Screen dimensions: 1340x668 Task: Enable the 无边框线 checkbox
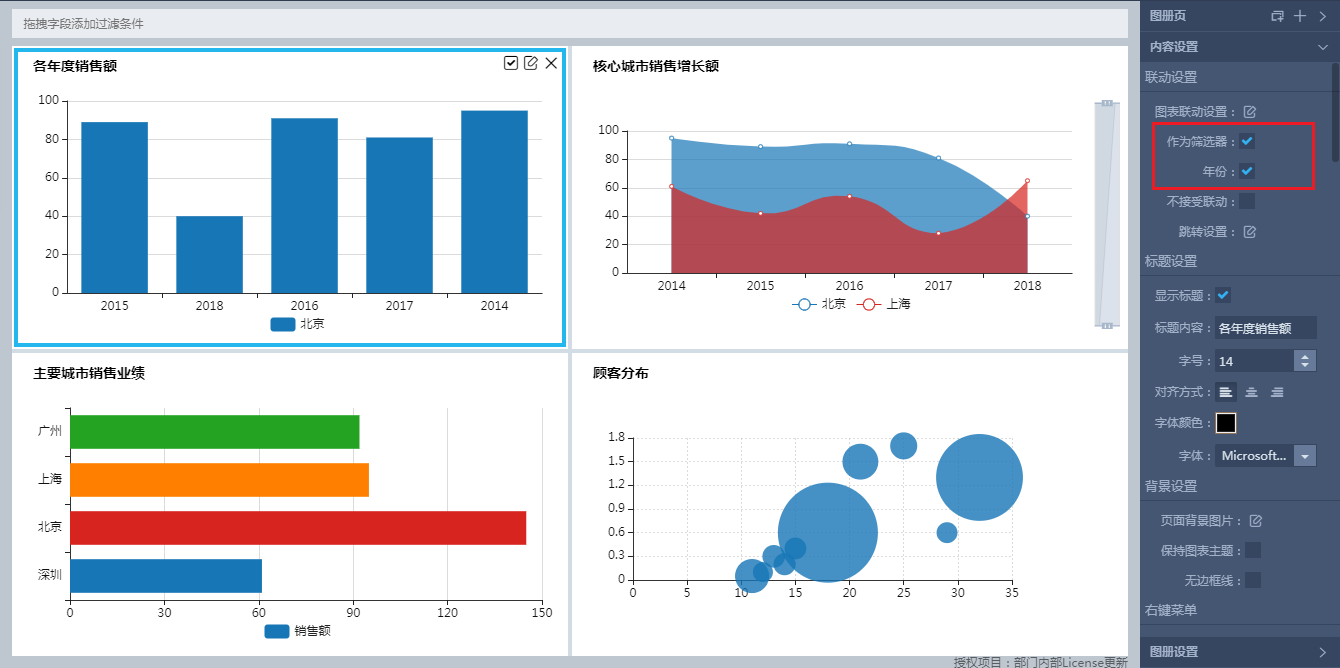[1253, 580]
